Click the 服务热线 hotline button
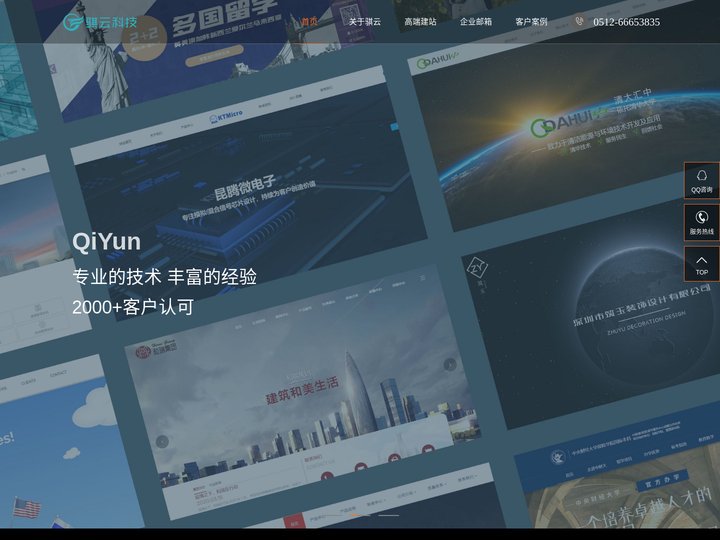 point(702,222)
